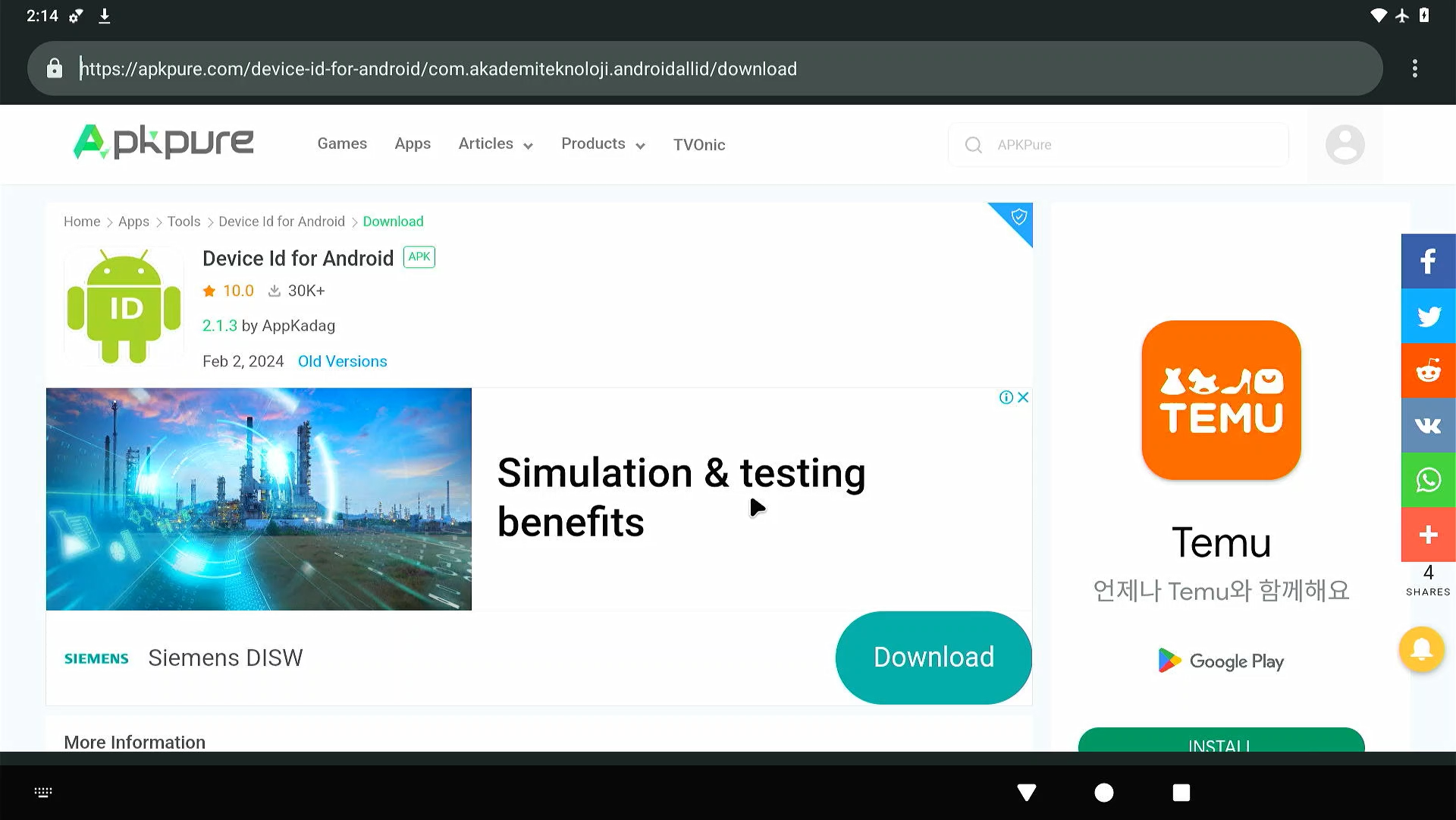Viewport: 1456px width, 820px height.
Task: Open the Games menu item
Action: [x=342, y=144]
